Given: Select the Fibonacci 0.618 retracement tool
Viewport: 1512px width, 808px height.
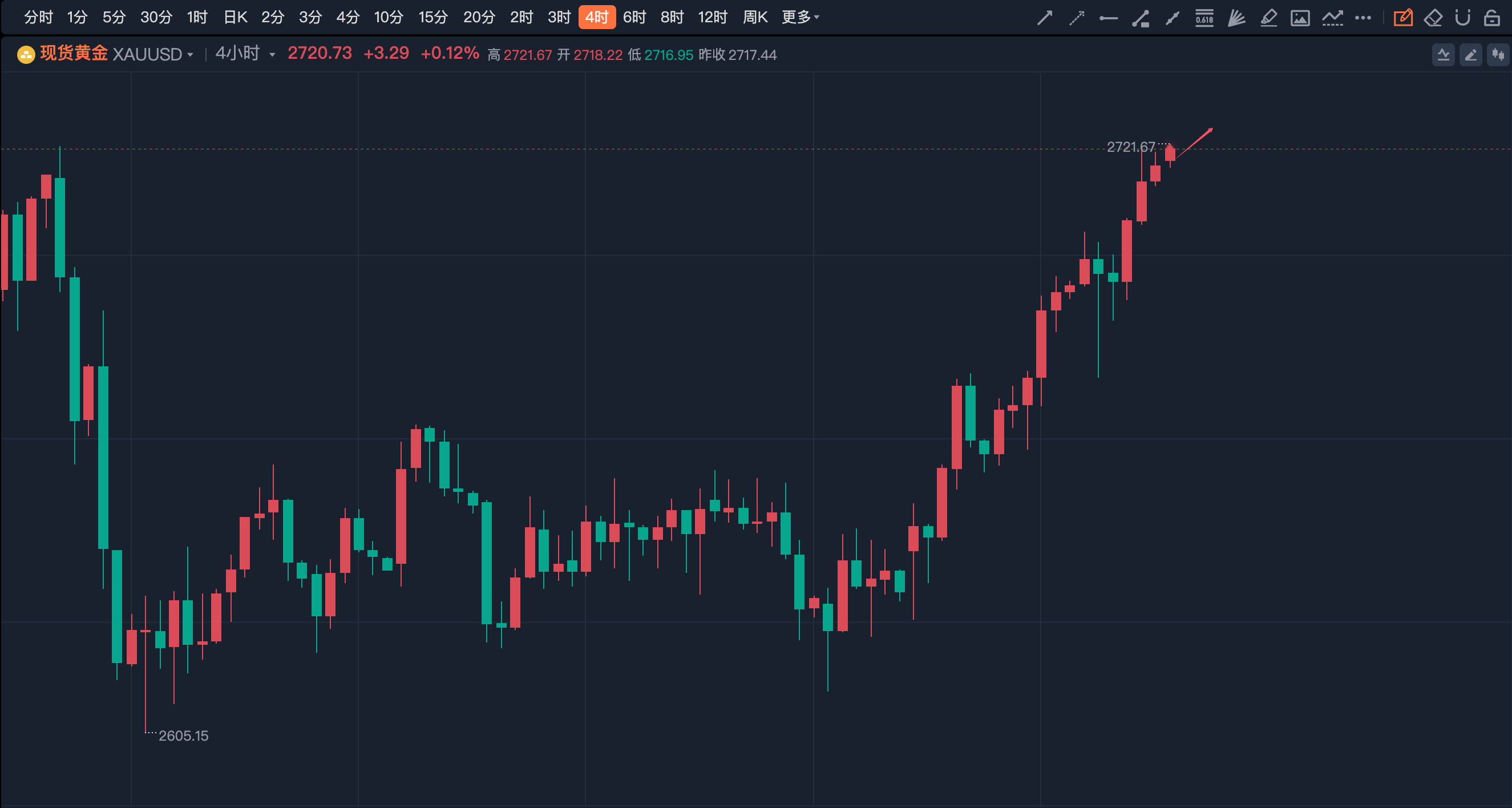Looking at the screenshot, I should point(1204,18).
